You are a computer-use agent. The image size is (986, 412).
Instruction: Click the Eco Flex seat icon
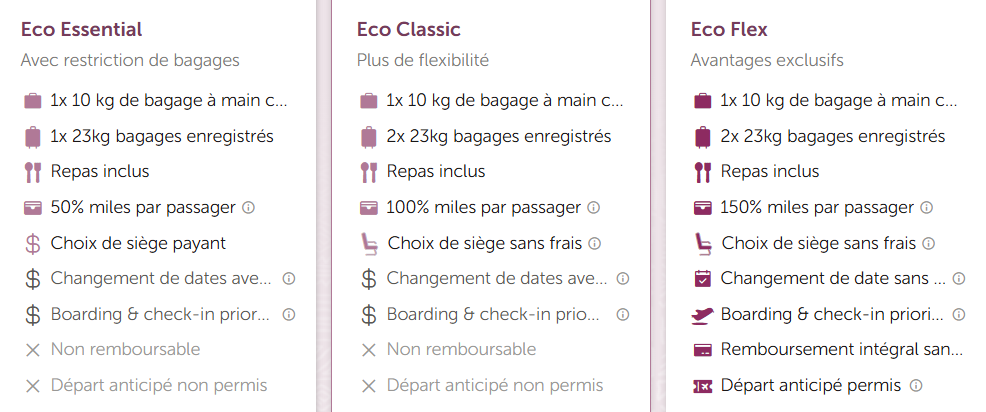[x=702, y=243]
